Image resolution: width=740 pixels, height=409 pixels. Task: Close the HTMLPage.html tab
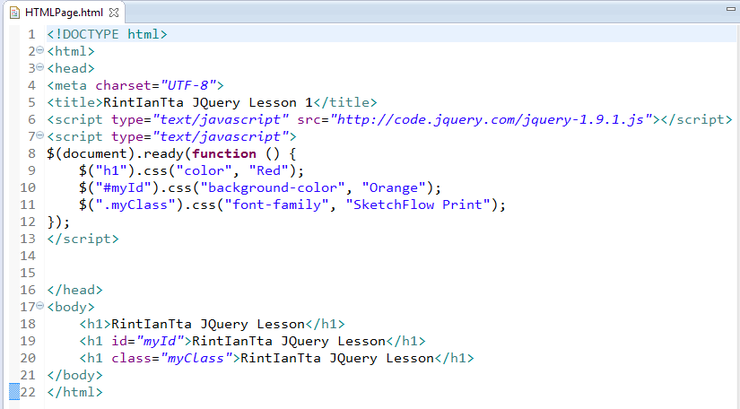(114, 13)
